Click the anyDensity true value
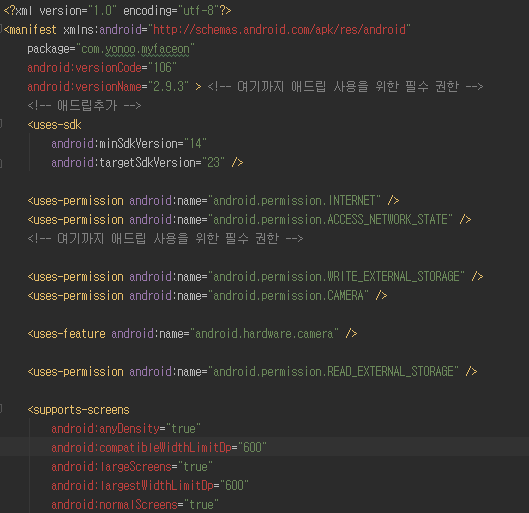Image resolution: width=529 pixels, height=513 pixels. pyautogui.click(x=184, y=429)
